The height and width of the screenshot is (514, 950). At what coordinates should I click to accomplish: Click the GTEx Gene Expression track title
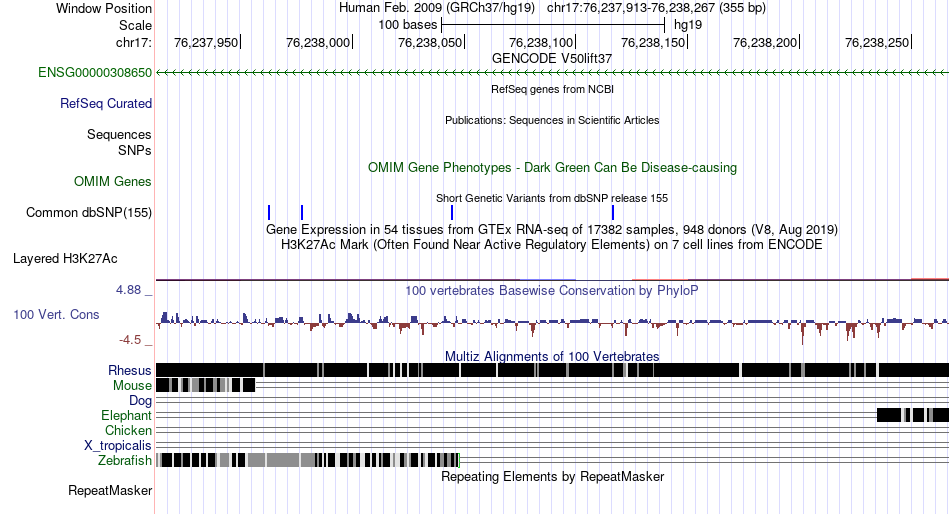[552, 230]
